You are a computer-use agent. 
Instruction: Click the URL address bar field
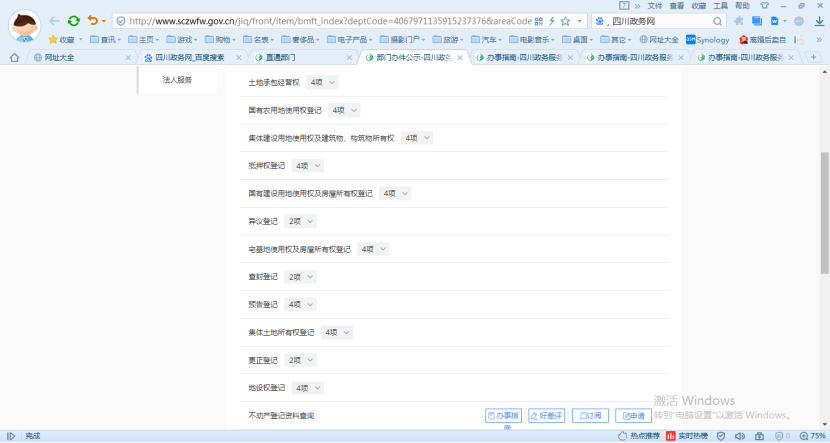(330, 20)
